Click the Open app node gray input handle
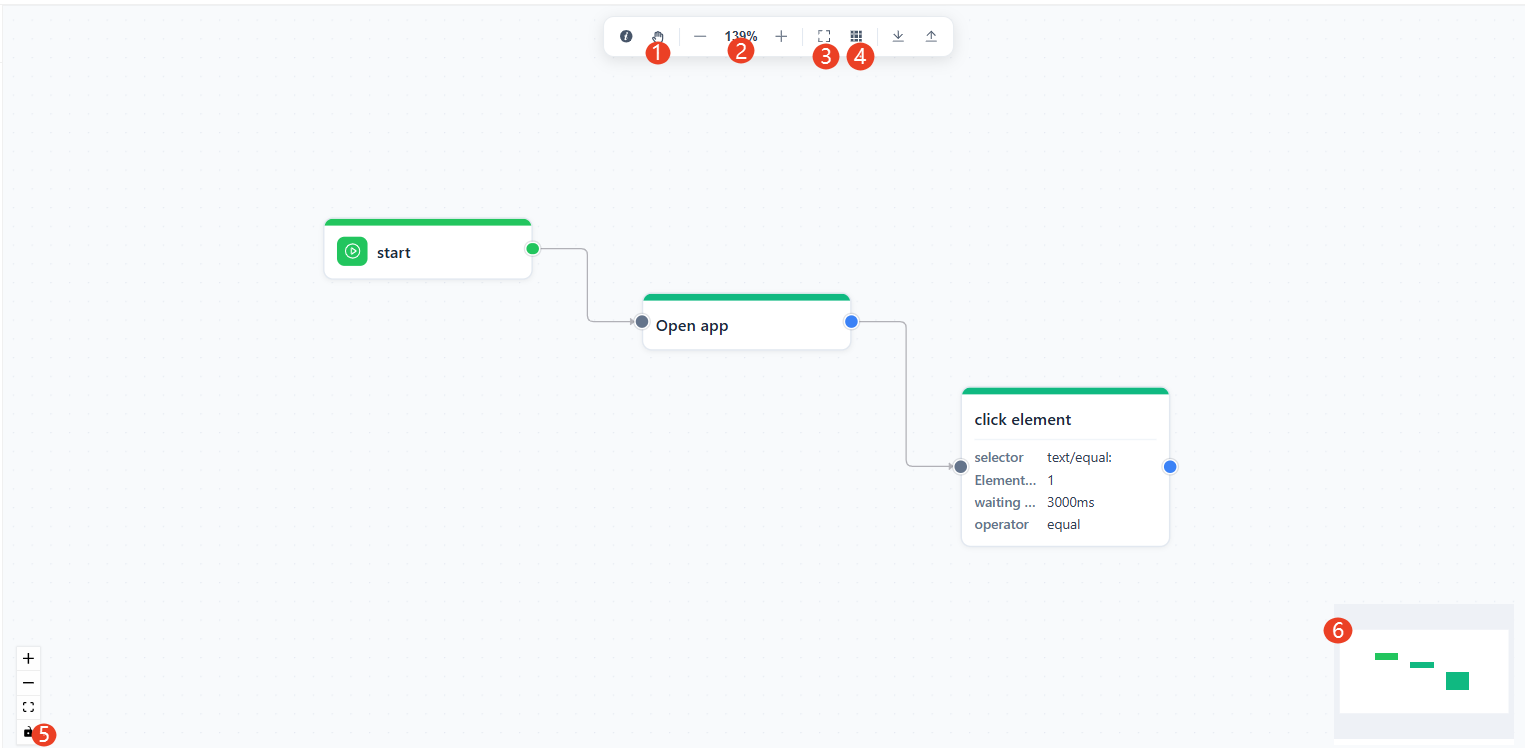1525x748 pixels. click(642, 321)
